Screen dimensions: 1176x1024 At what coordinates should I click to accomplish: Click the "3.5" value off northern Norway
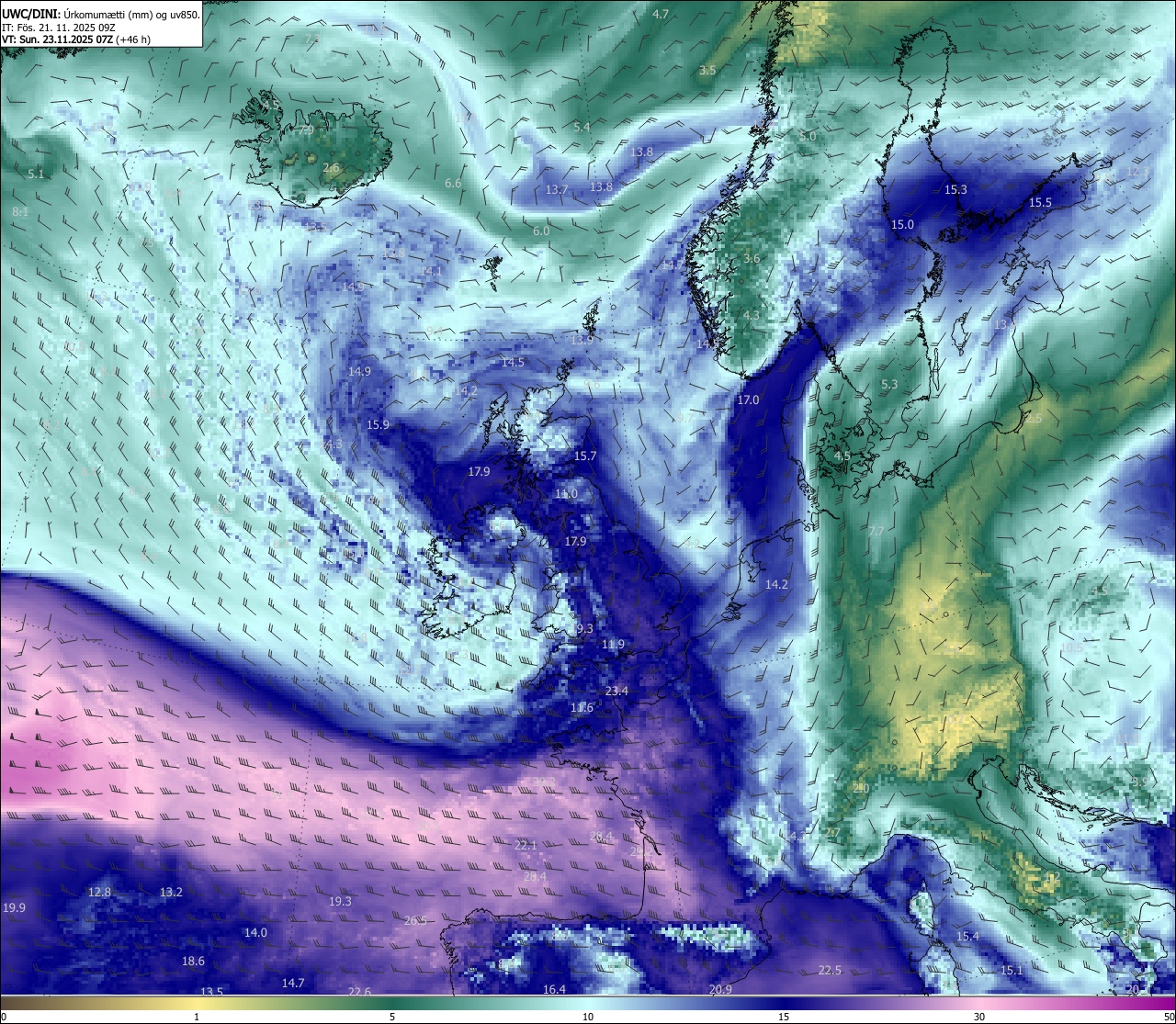[707, 70]
